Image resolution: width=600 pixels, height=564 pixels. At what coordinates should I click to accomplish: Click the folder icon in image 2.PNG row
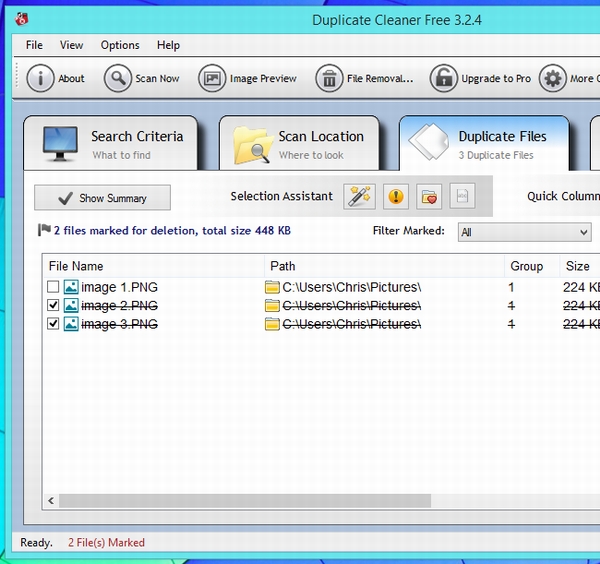coord(272,305)
